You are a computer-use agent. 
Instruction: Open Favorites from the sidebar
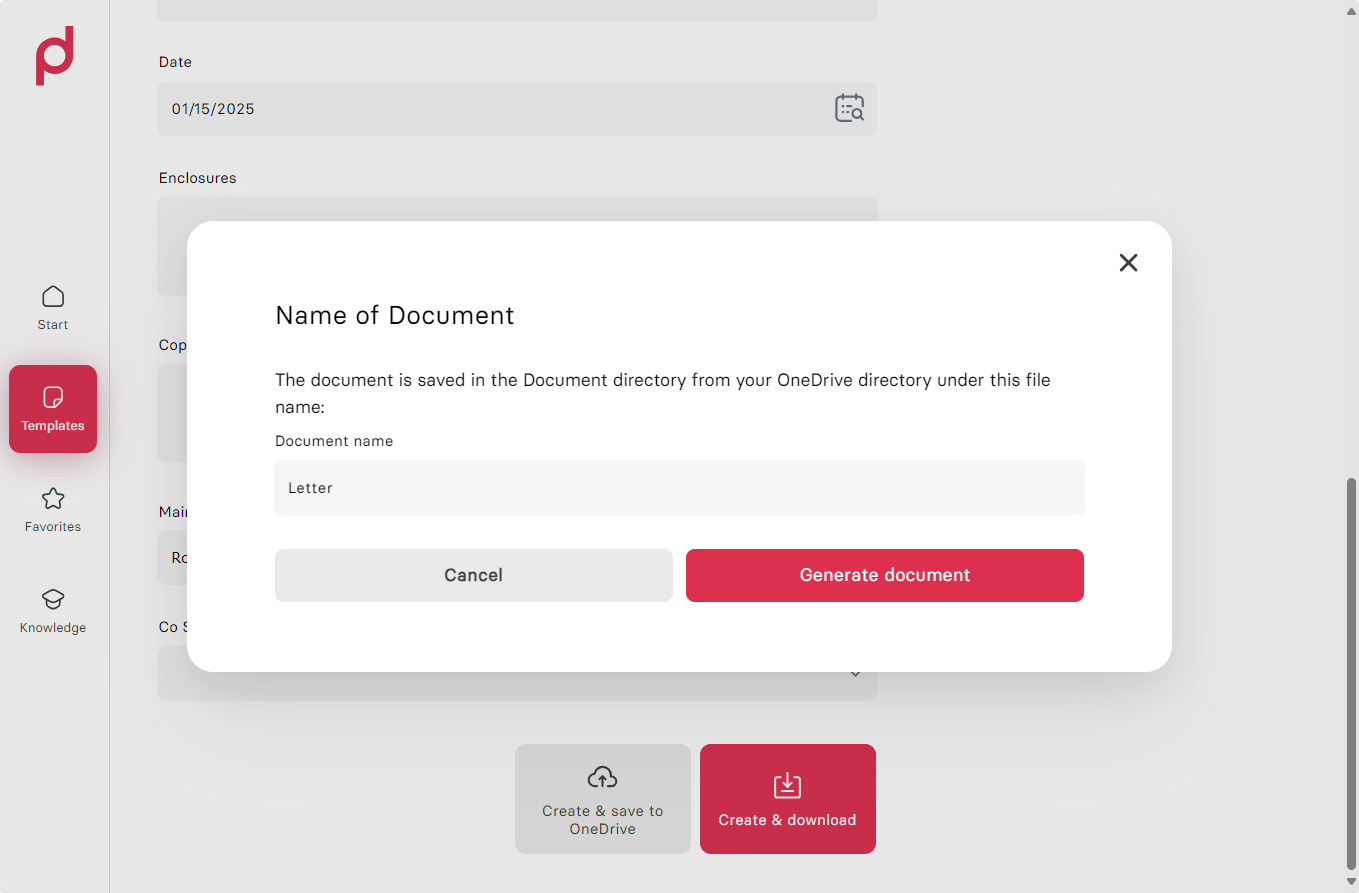click(53, 510)
